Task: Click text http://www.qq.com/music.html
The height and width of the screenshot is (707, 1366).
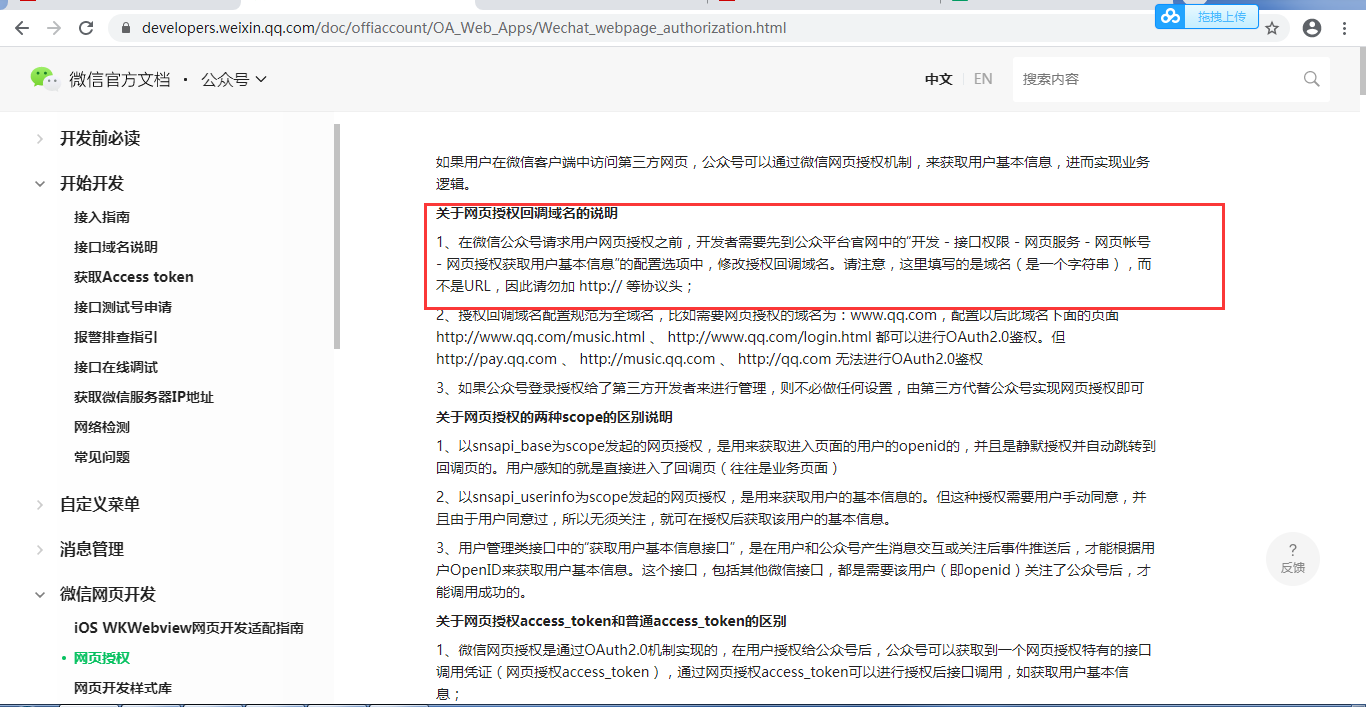Action: click(x=541, y=338)
